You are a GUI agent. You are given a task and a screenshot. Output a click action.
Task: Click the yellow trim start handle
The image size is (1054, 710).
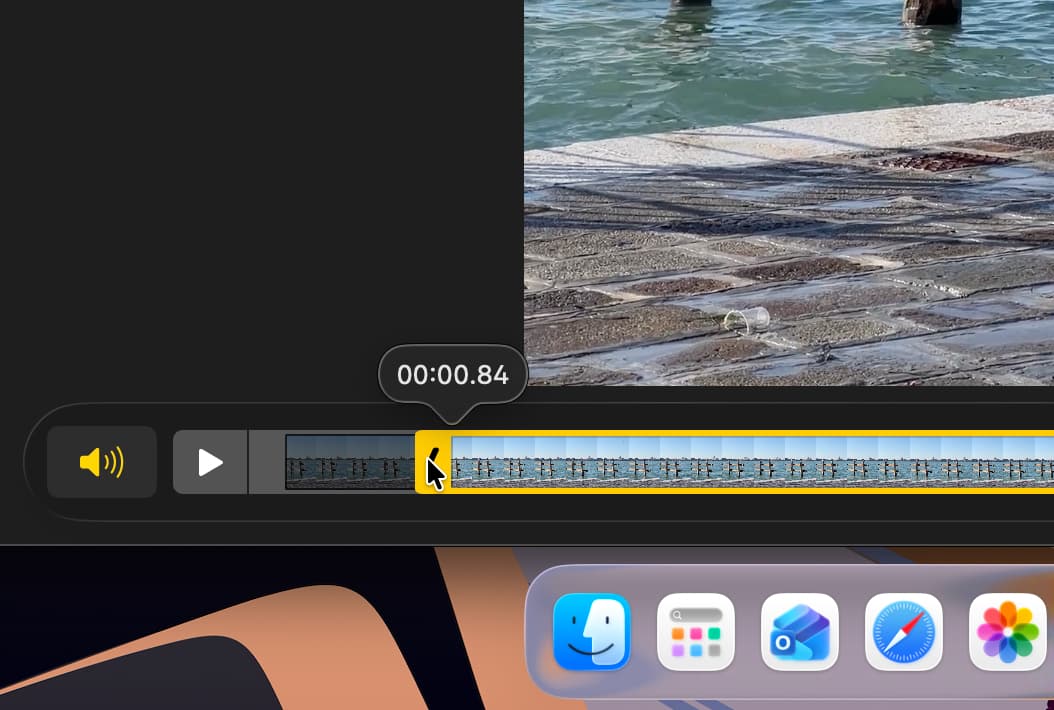434,462
